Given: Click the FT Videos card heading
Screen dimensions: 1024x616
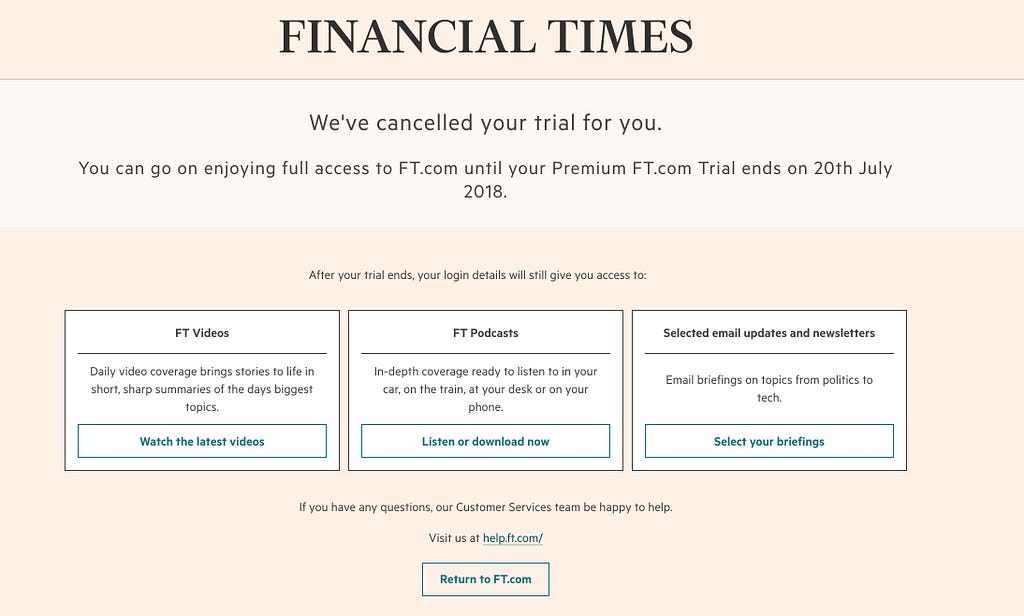Looking at the screenshot, I should 202,333.
